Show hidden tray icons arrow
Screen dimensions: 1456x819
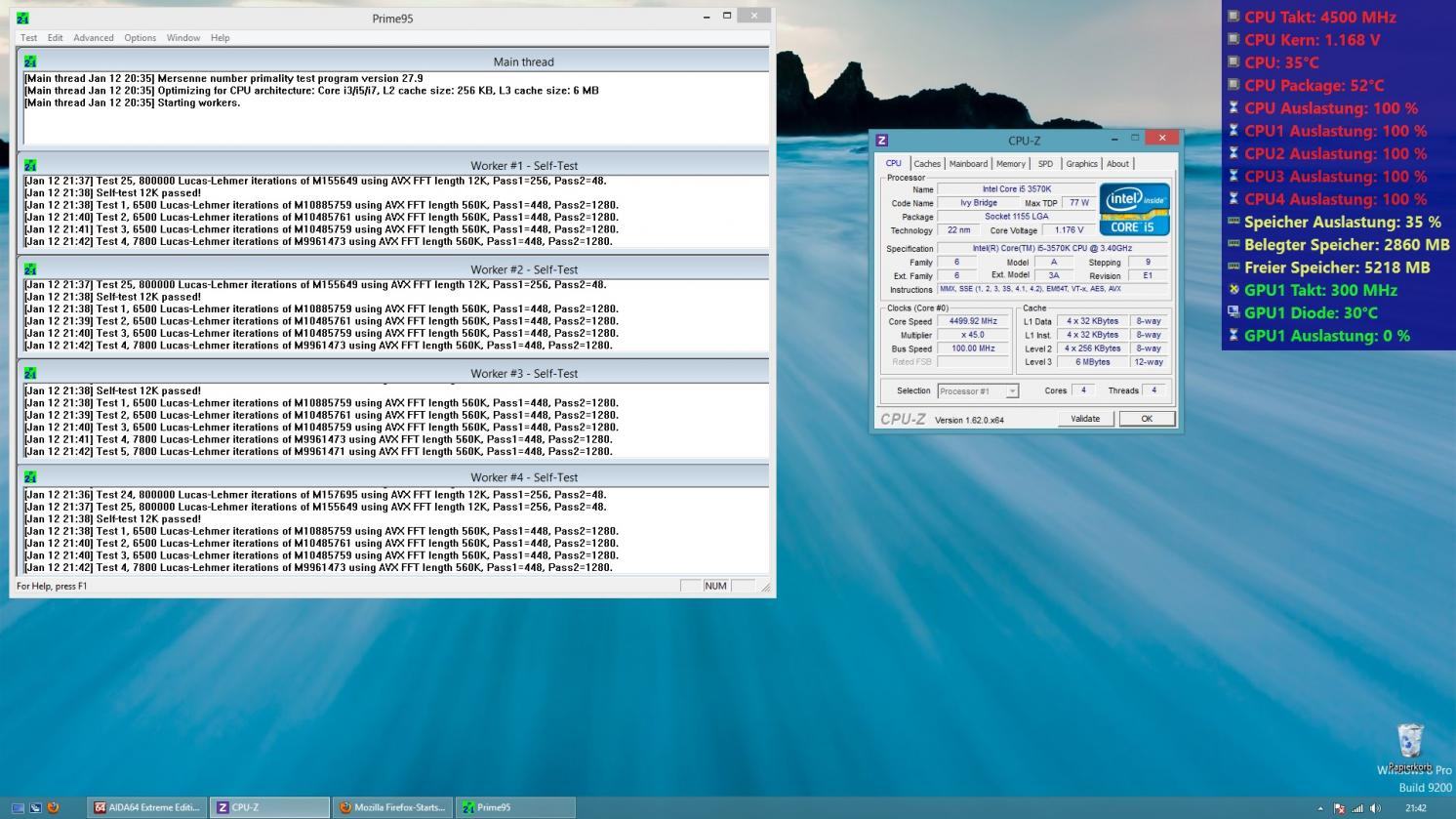[x=1320, y=808]
